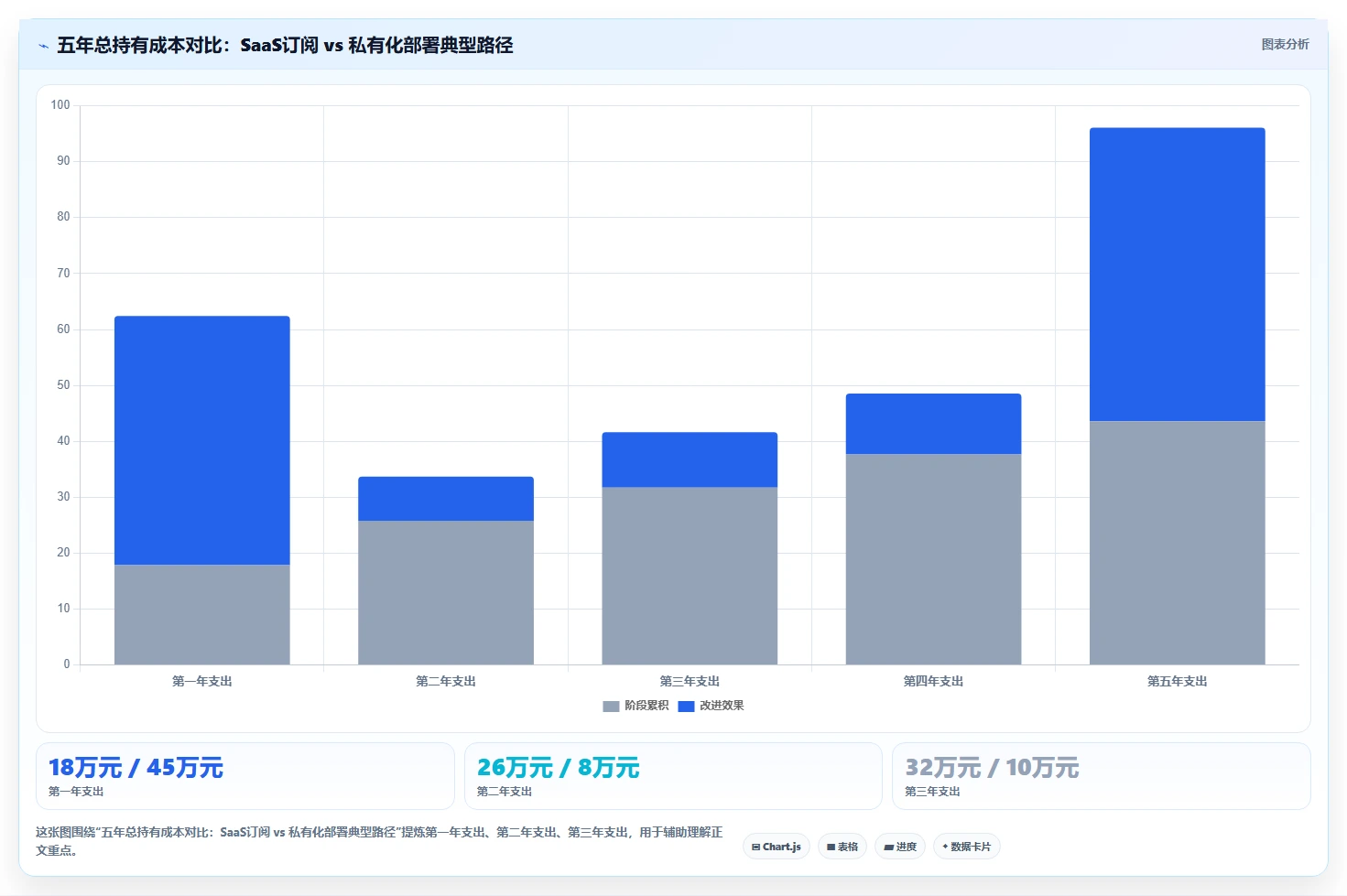The image size is (1347, 896).
Task: Click the 第一年支出 x-axis label
Action: (202, 682)
